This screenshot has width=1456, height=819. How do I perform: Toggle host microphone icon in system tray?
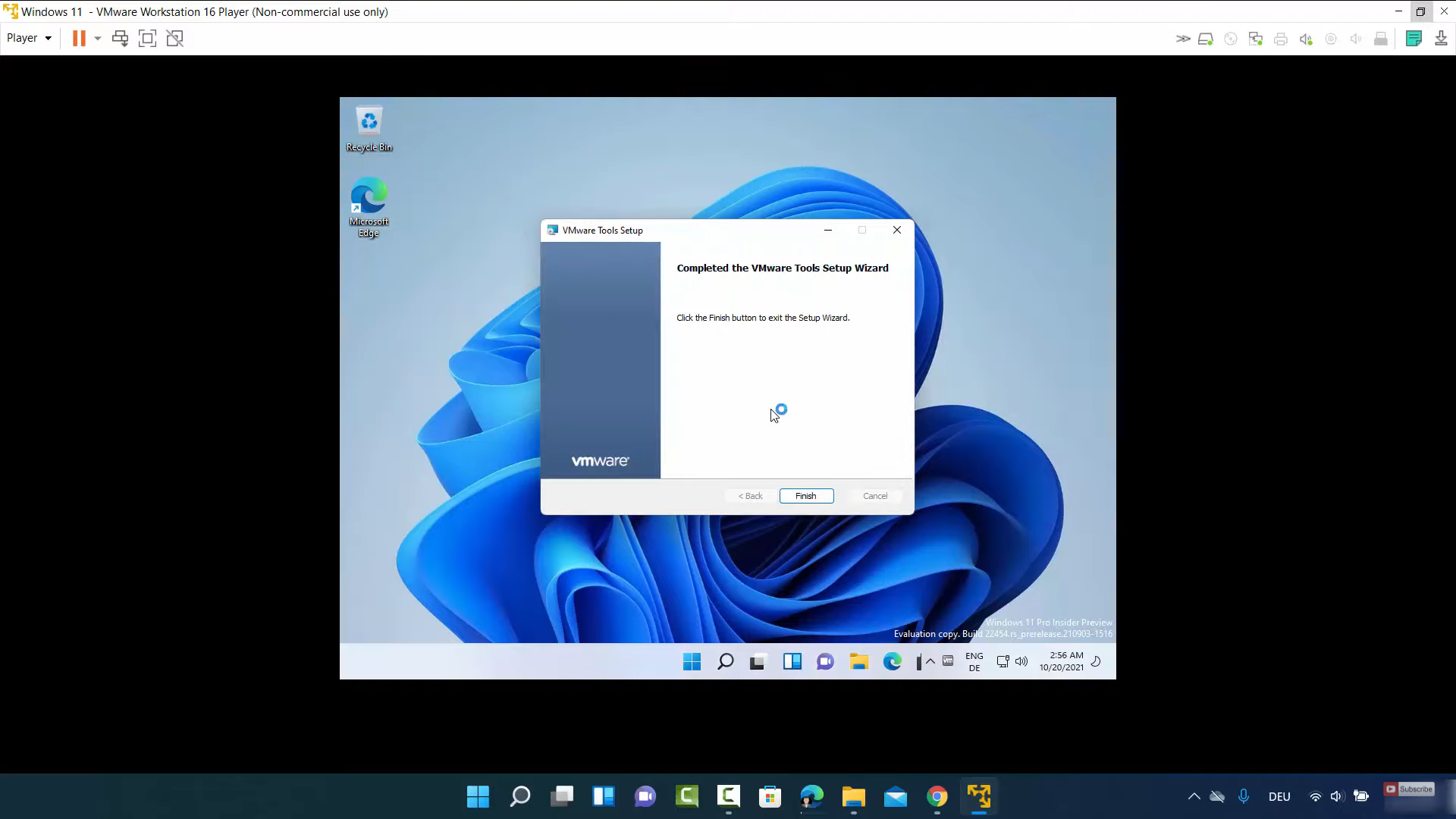1244,796
